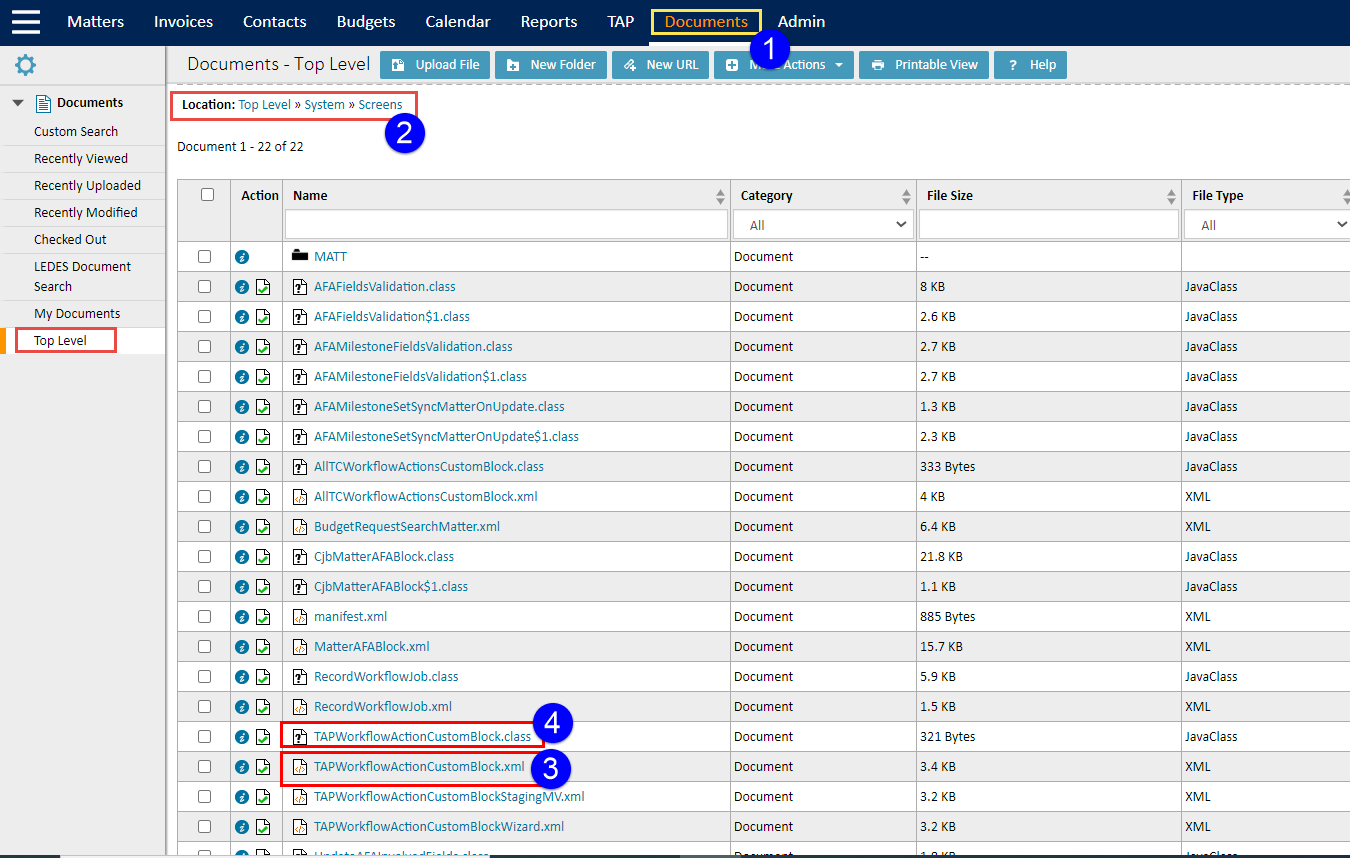Check the TAPWorkflowActionCustomBlock.xml row checkbox
Screen dimensions: 1350x858
coord(205,767)
